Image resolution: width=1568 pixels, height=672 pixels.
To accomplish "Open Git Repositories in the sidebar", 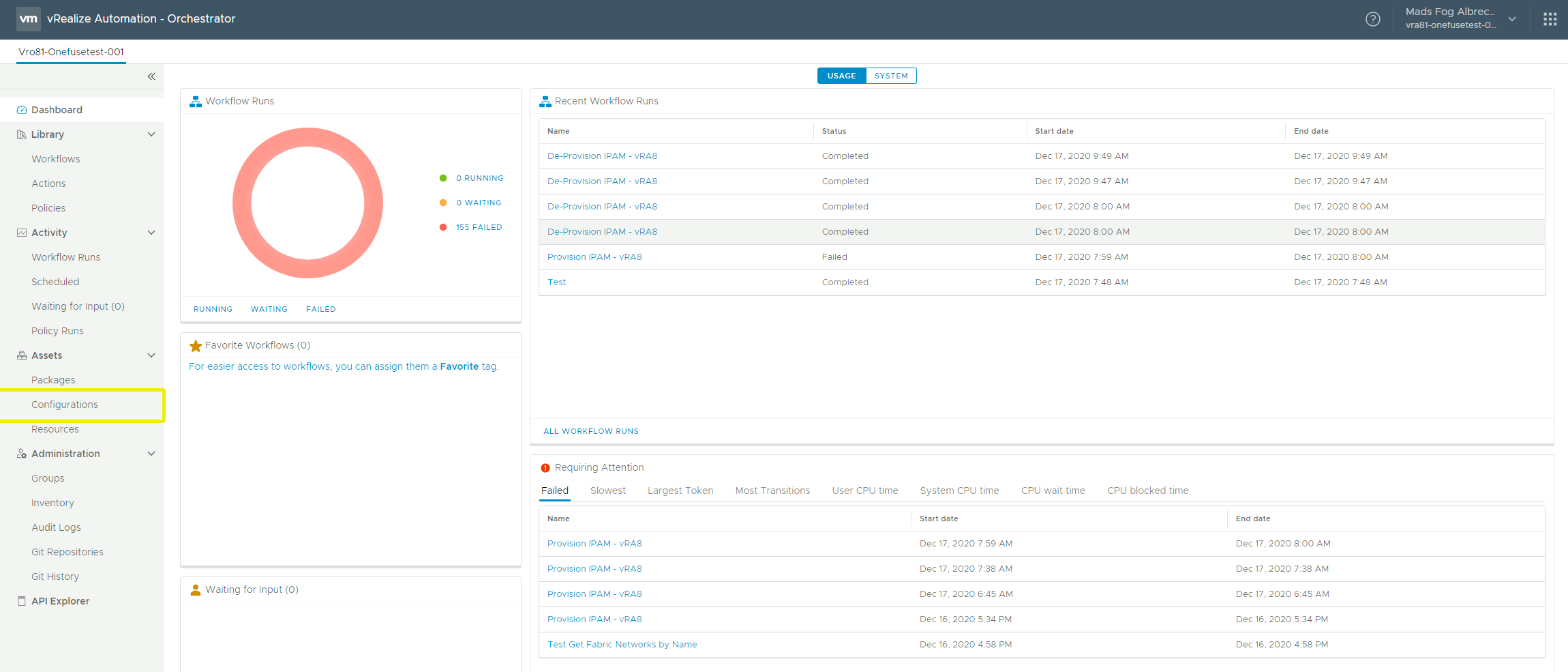I will 67,552.
